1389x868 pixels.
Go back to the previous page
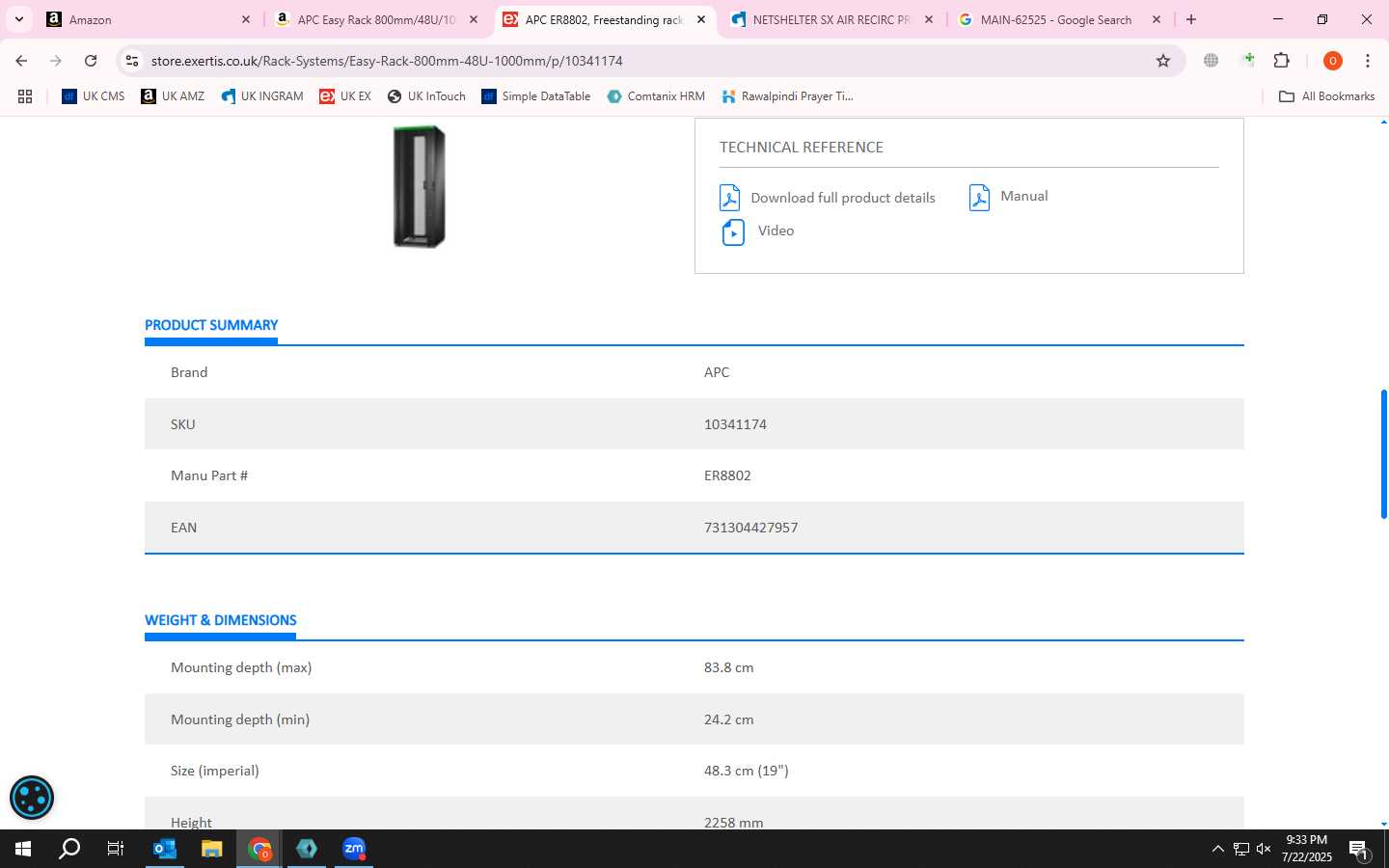click(21, 61)
